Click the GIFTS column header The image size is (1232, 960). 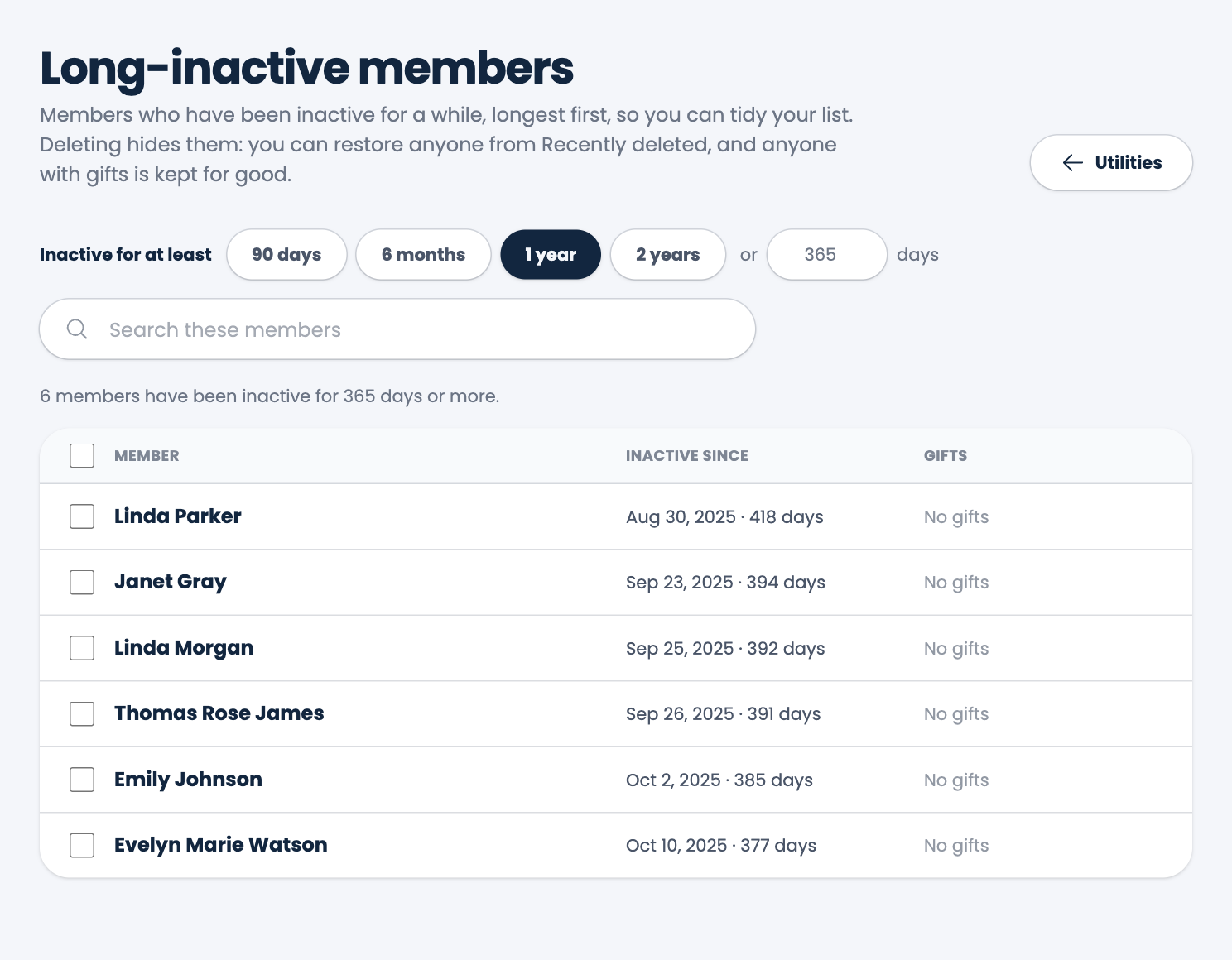[x=946, y=456]
